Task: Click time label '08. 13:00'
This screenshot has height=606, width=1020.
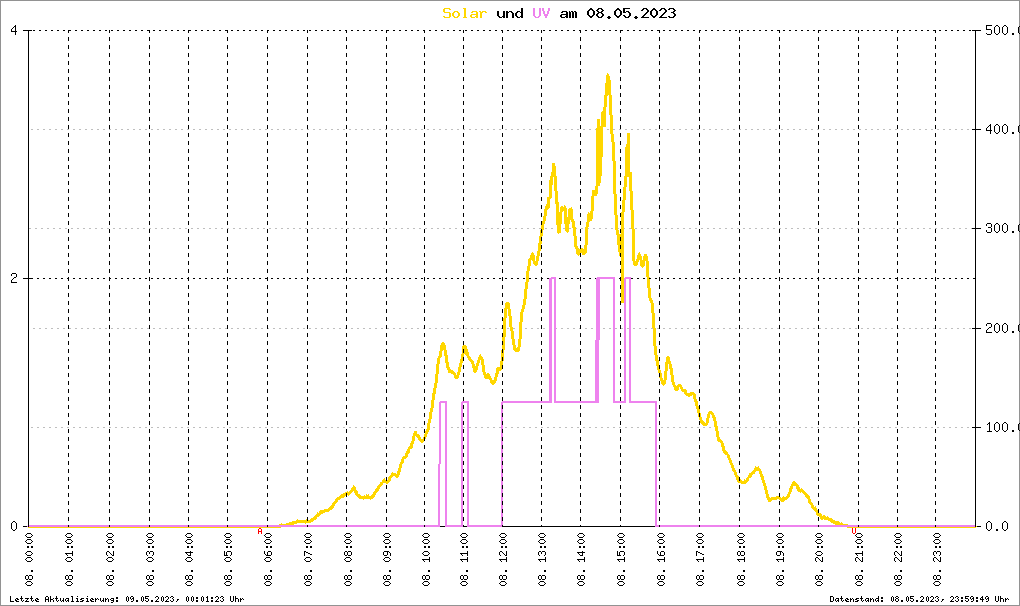Action: 542,560
